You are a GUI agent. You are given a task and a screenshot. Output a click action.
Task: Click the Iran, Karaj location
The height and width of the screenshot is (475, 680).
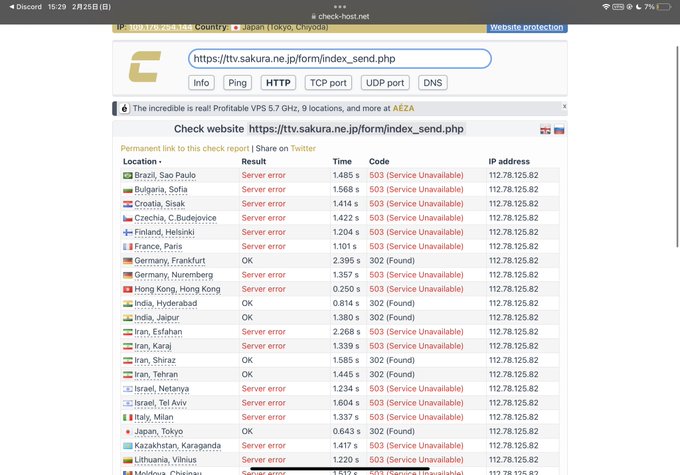[x=153, y=346]
